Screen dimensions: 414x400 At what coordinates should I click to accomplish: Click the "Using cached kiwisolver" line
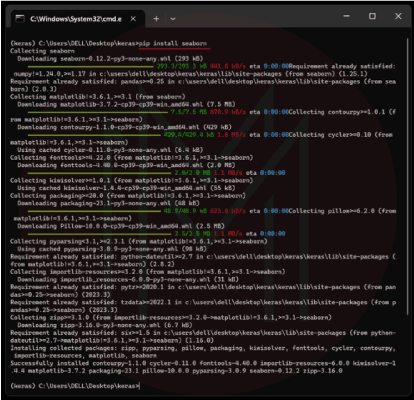pos(126,188)
